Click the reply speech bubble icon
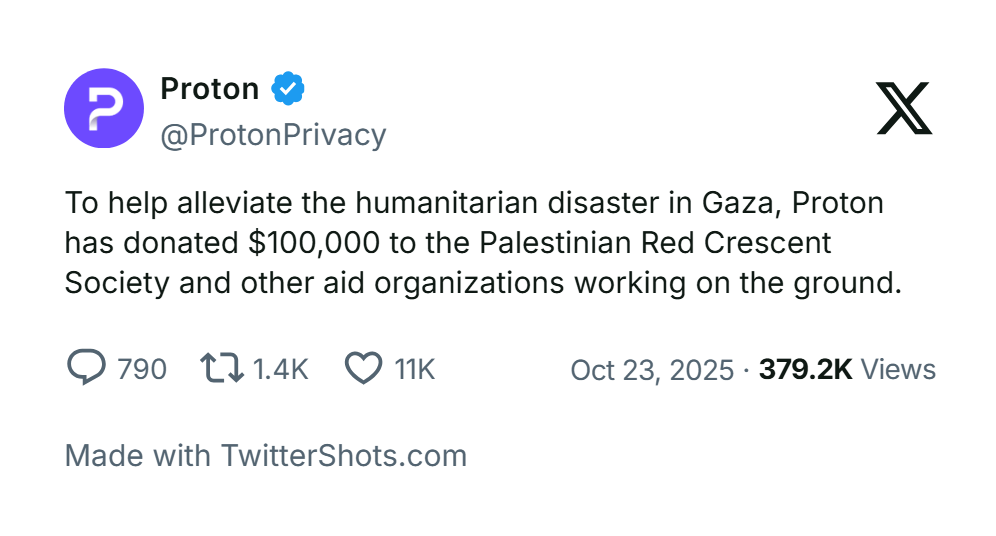This screenshot has width=996, height=536. 86,369
